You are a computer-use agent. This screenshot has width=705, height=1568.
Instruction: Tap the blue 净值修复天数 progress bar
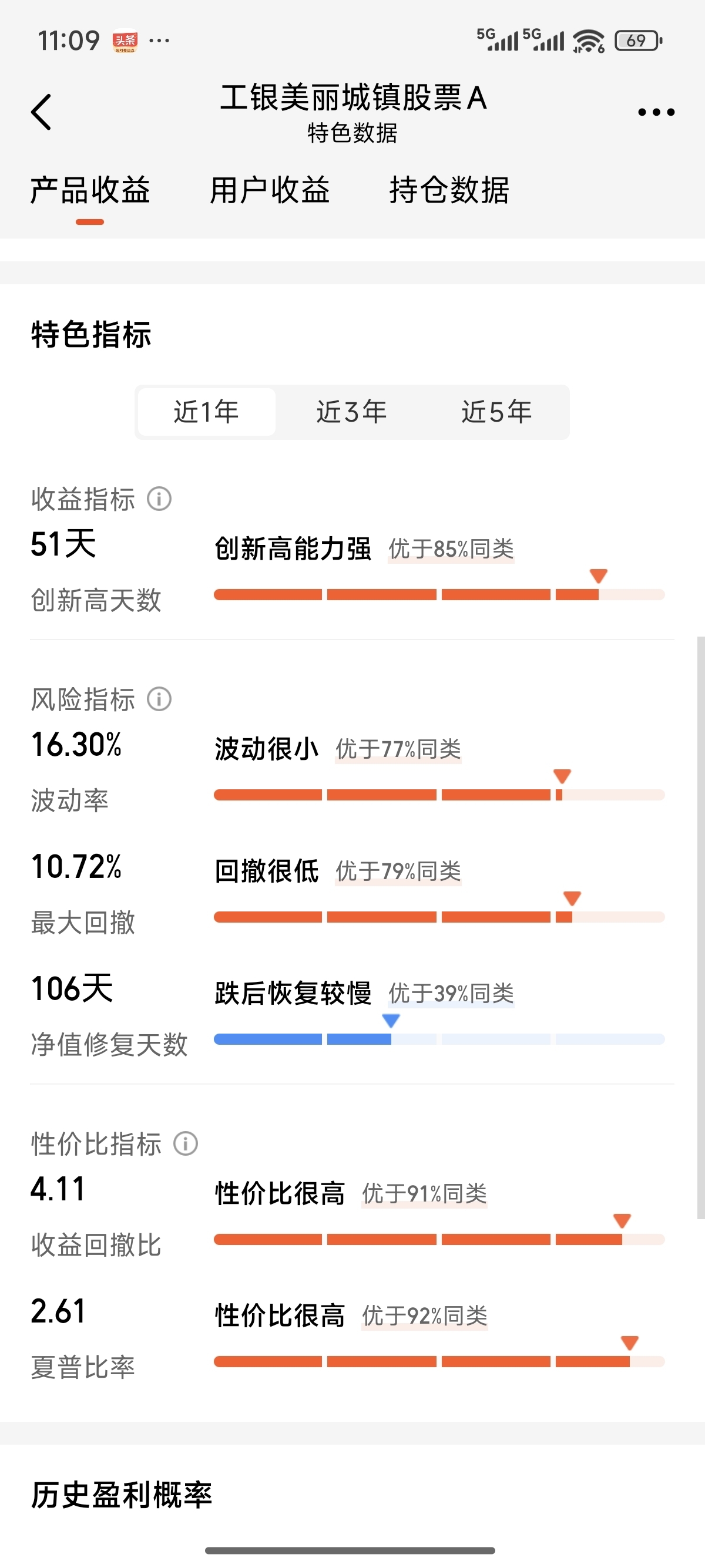click(438, 1039)
